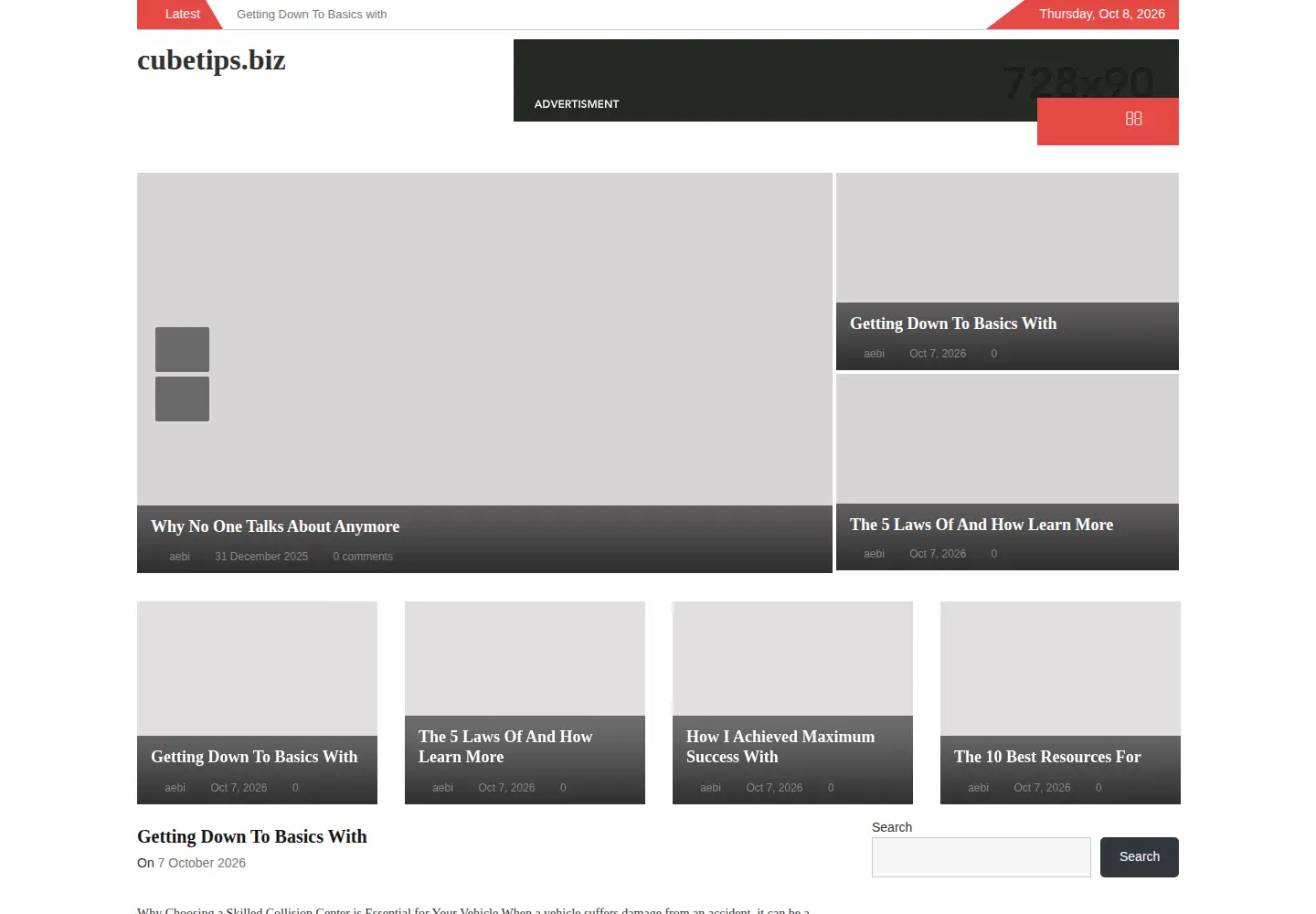Click Oct 7, 2026 under 10 Best Resources
The image size is (1316, 914).
pos(1042,788)
